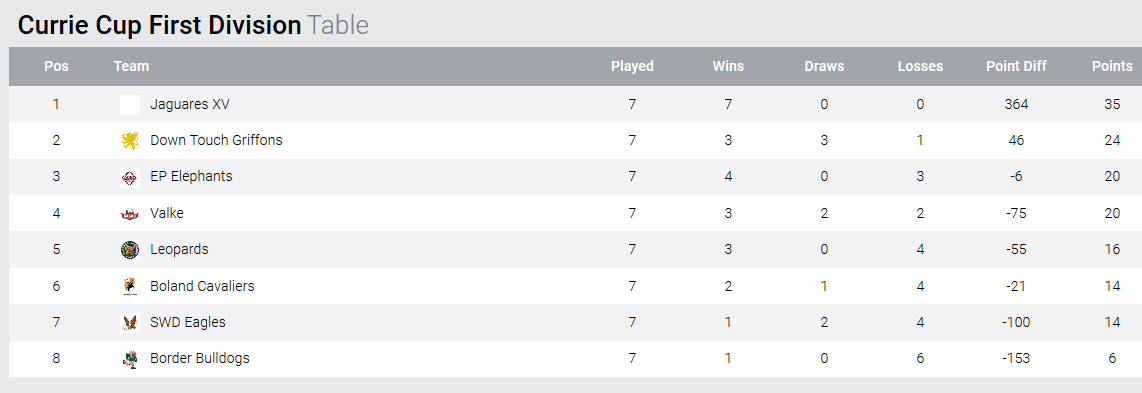Click the Boland Cavaliers team logo
1142x393 pixels.
[130, 287]
